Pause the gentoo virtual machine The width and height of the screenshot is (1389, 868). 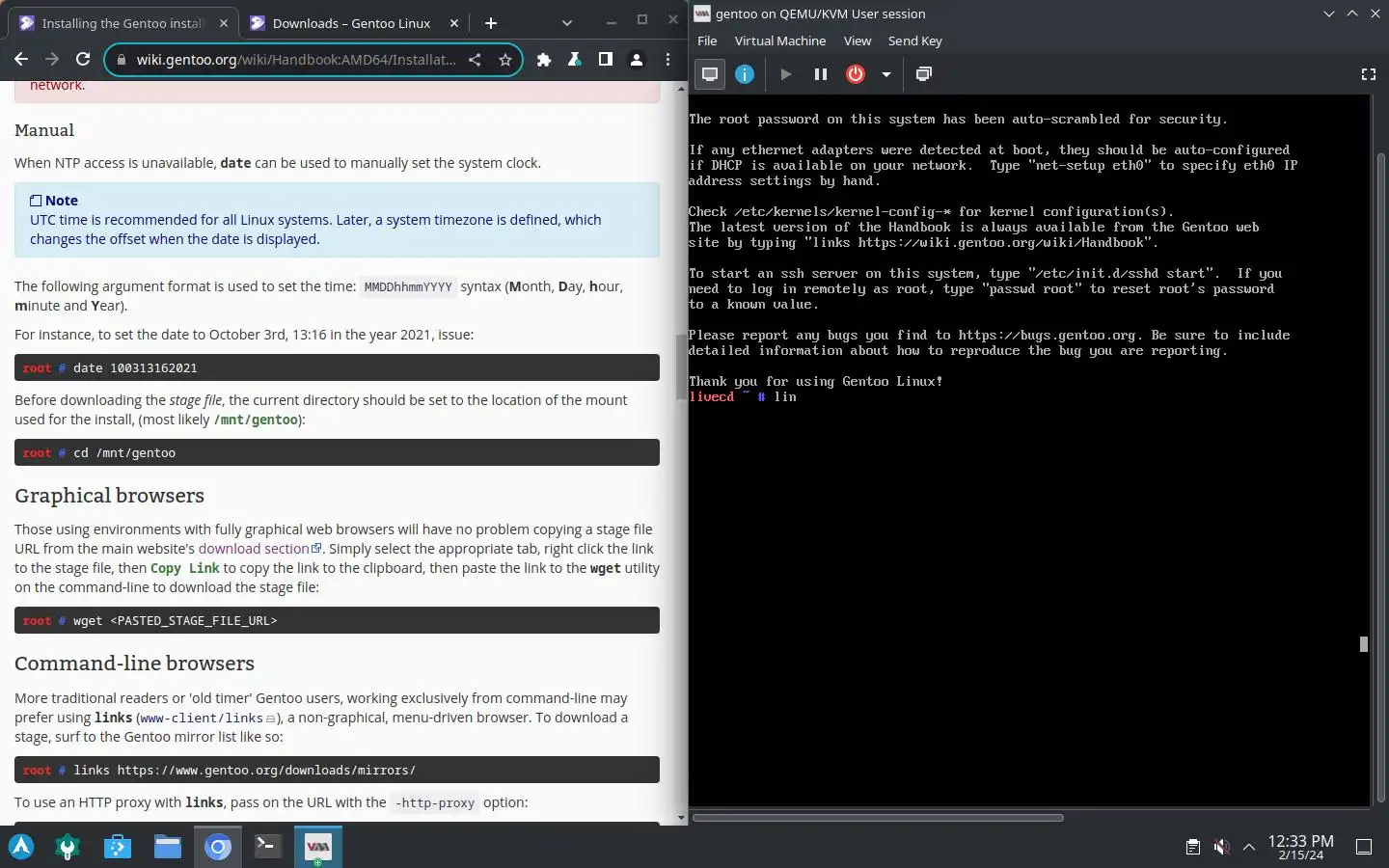pos(821,74)
